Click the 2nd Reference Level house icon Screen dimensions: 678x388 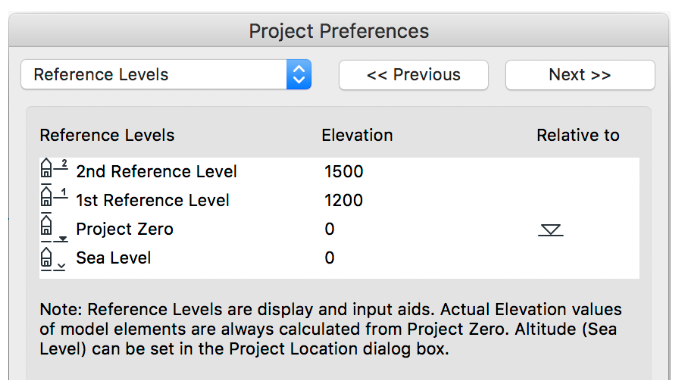pyautogui.click(x=54, y=168)
